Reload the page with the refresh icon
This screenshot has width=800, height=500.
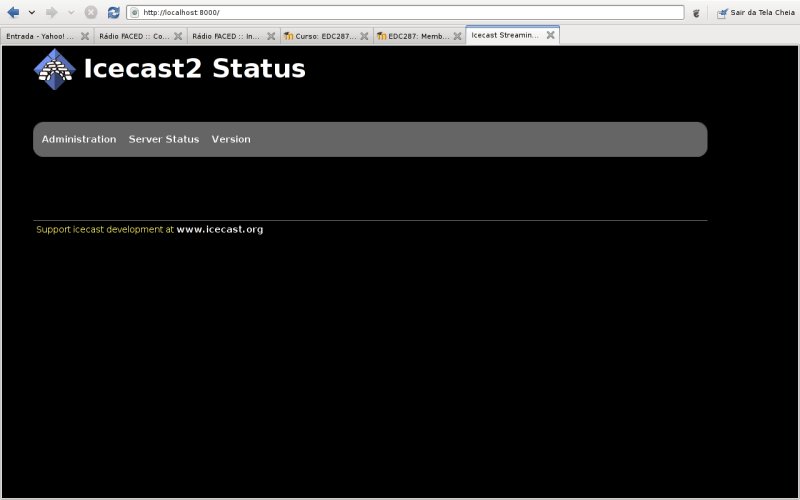pos(113,12)
